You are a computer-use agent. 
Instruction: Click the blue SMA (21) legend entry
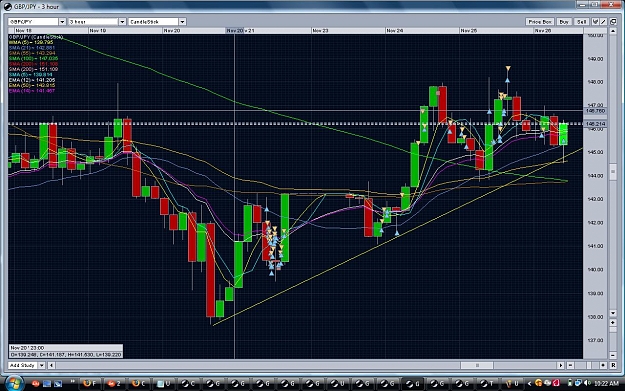[x=32, y=48]
